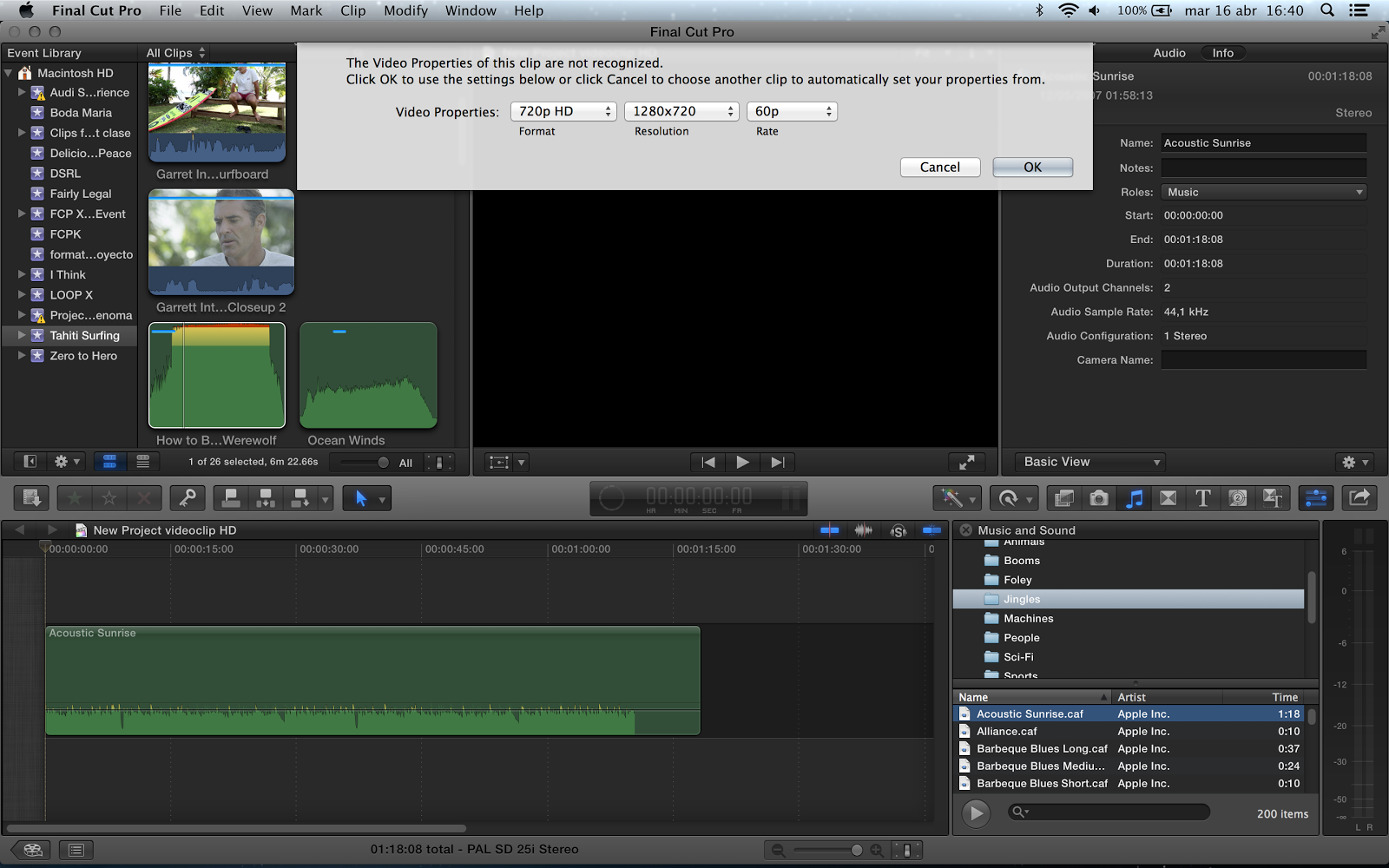
Task: Open the Photos browser
Action: [1098, 498]
